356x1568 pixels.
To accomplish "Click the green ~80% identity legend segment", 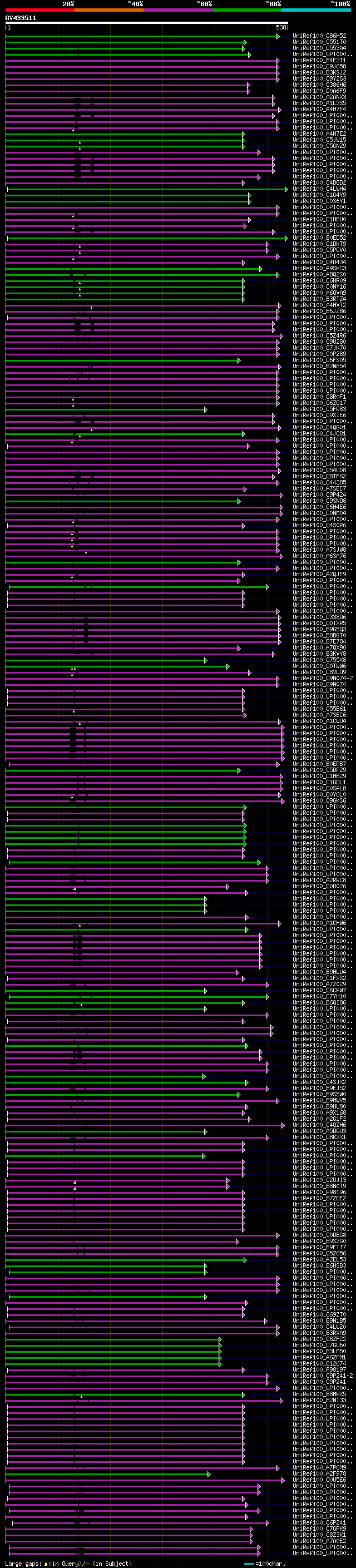I will (x=247, y=10).
